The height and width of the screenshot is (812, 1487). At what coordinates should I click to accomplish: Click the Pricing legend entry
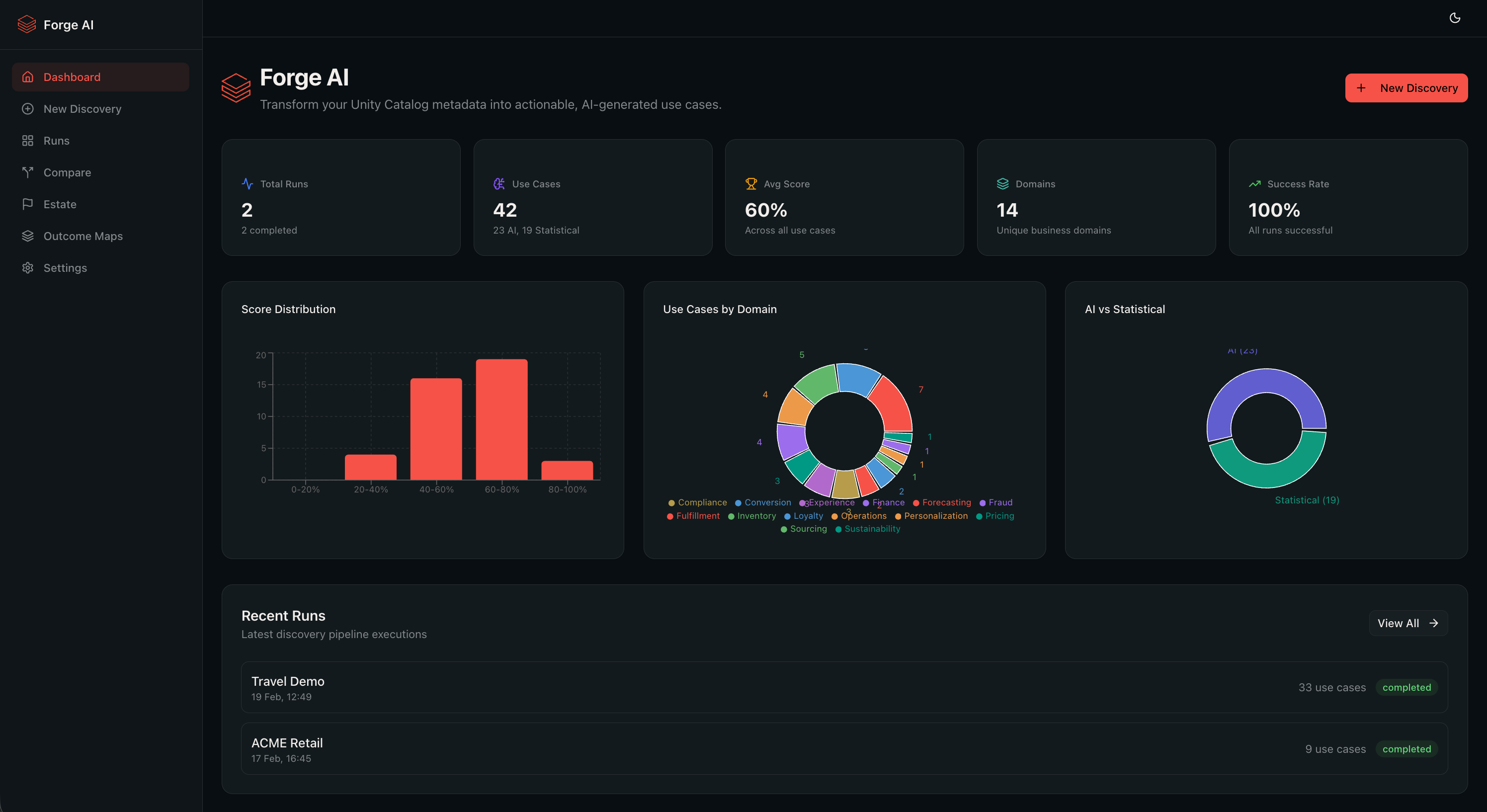click(994, 515)
